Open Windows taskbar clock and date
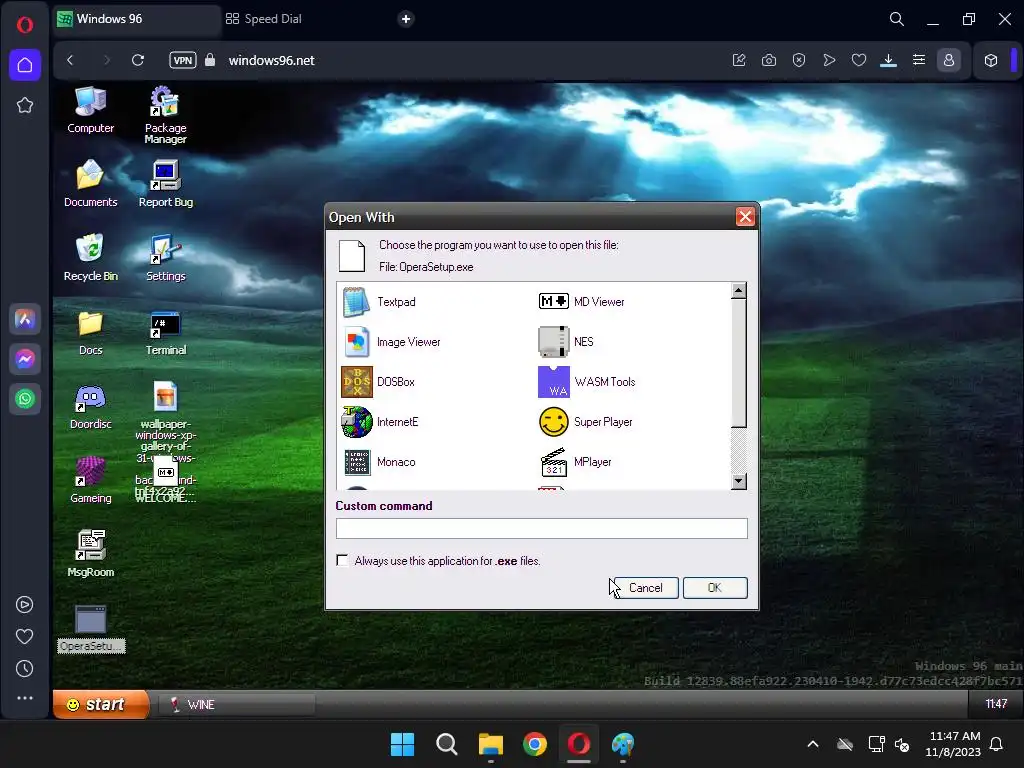 (953, 744)
